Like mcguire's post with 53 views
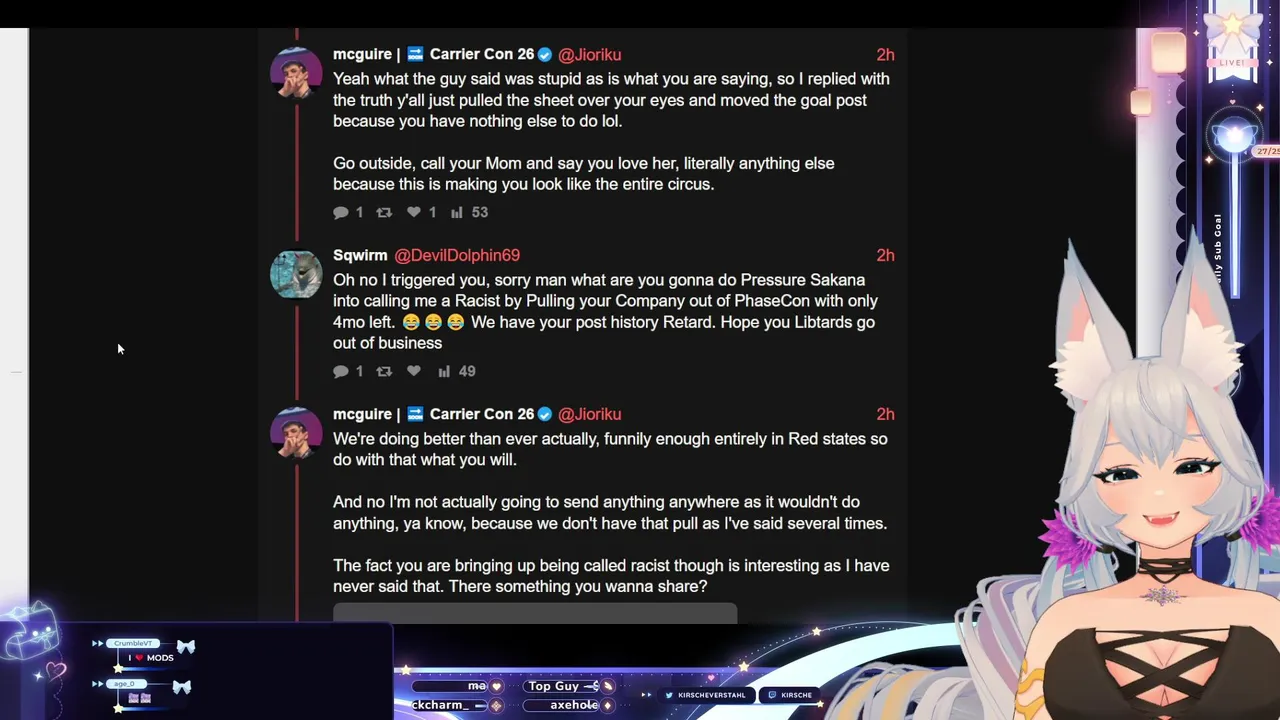Screen dimensions: 1280x720 tap(414, 212)
